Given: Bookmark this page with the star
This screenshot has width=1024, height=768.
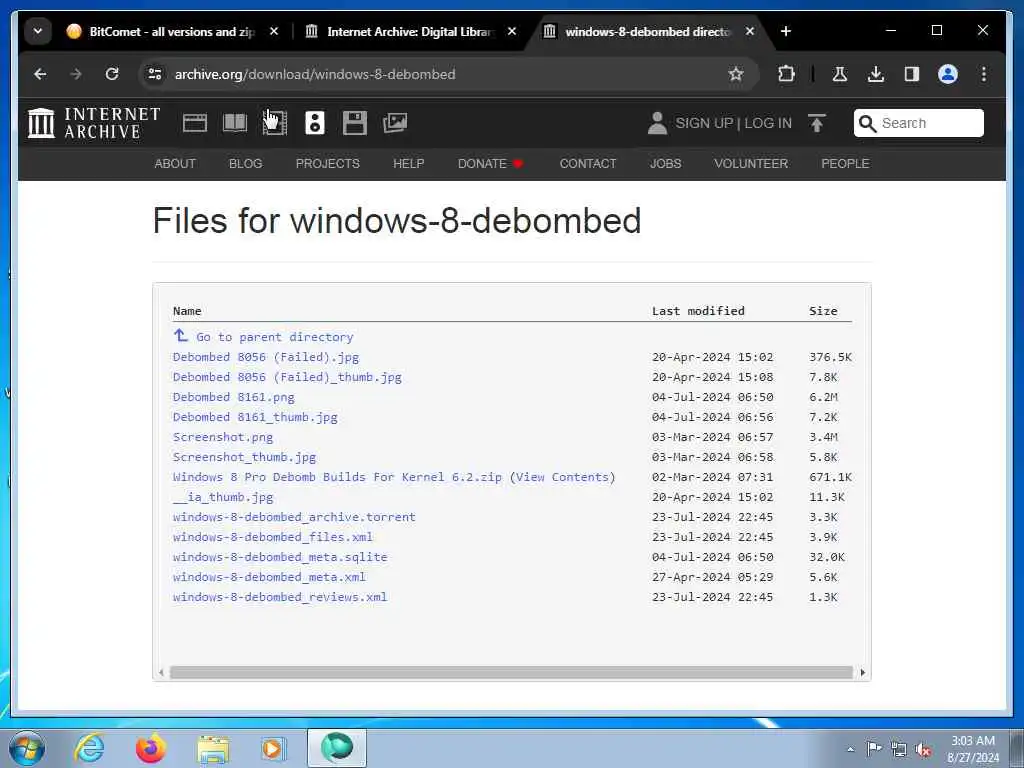Looking at the screenshot, I should click(x=736, y=74).
